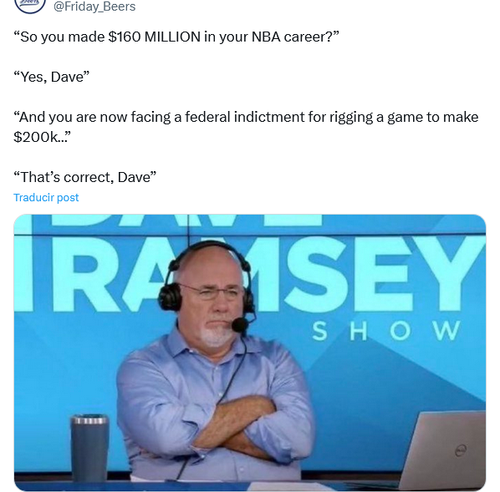Click the man's white goatee in the photo

214,336
